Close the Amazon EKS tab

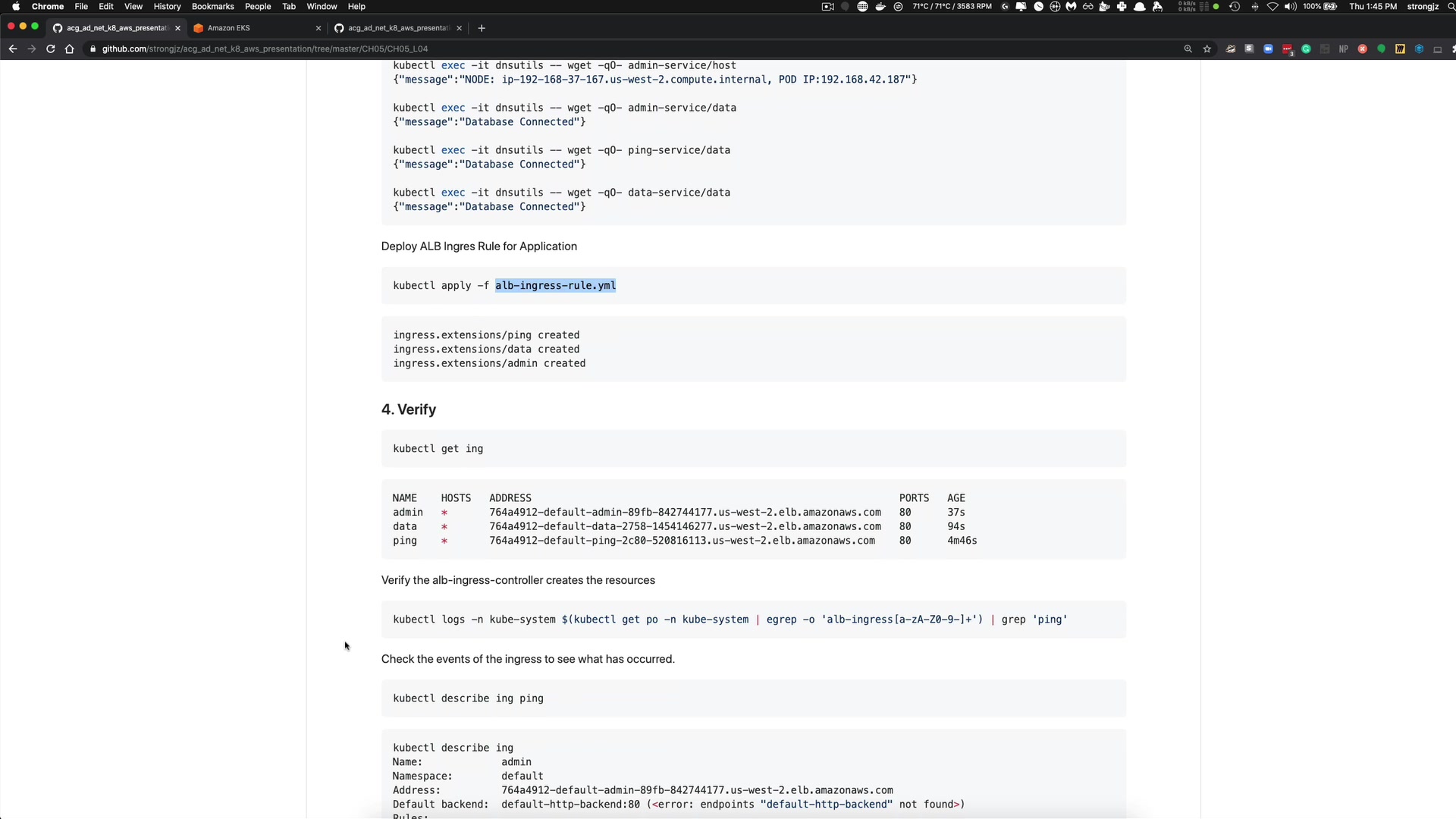318,28
